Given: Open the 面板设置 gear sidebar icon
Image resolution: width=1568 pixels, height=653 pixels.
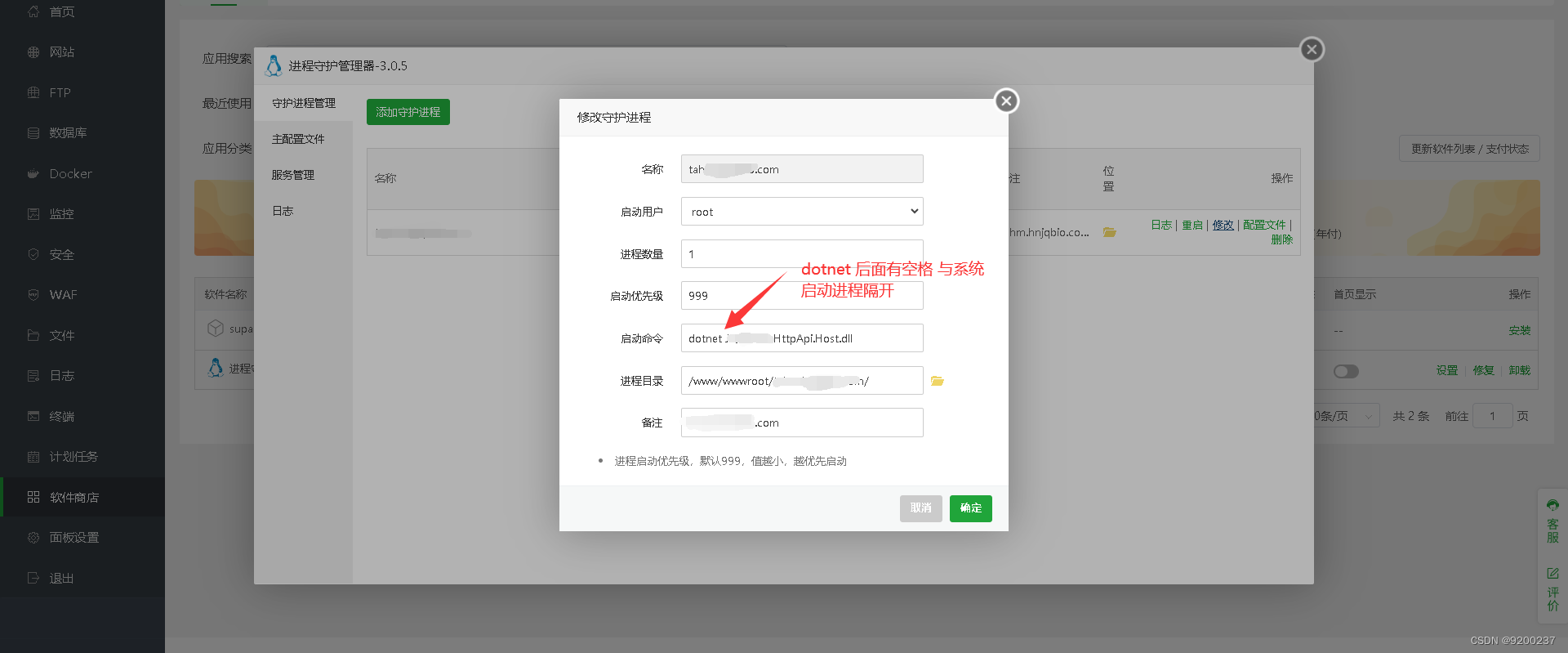Looking at the screenshot, I should 33,538.
